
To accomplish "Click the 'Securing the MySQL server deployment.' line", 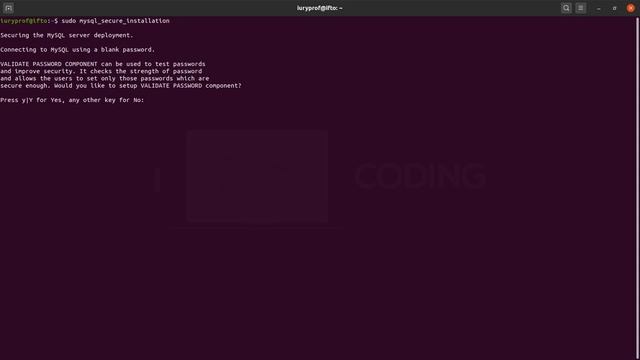I will (67, 35).
